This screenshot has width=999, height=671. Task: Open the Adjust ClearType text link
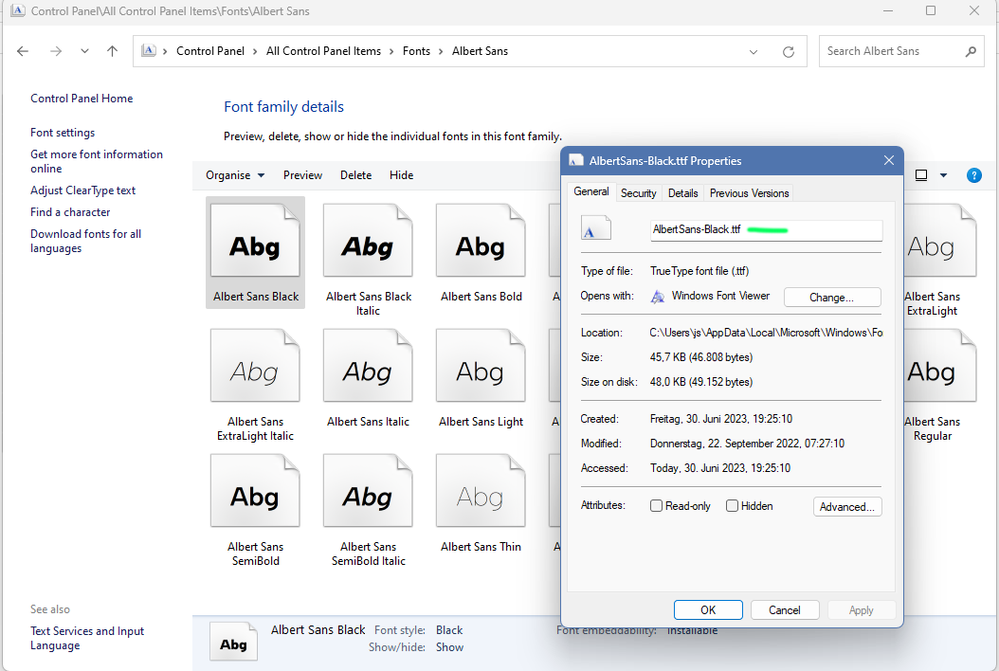[x=83, y=190]
